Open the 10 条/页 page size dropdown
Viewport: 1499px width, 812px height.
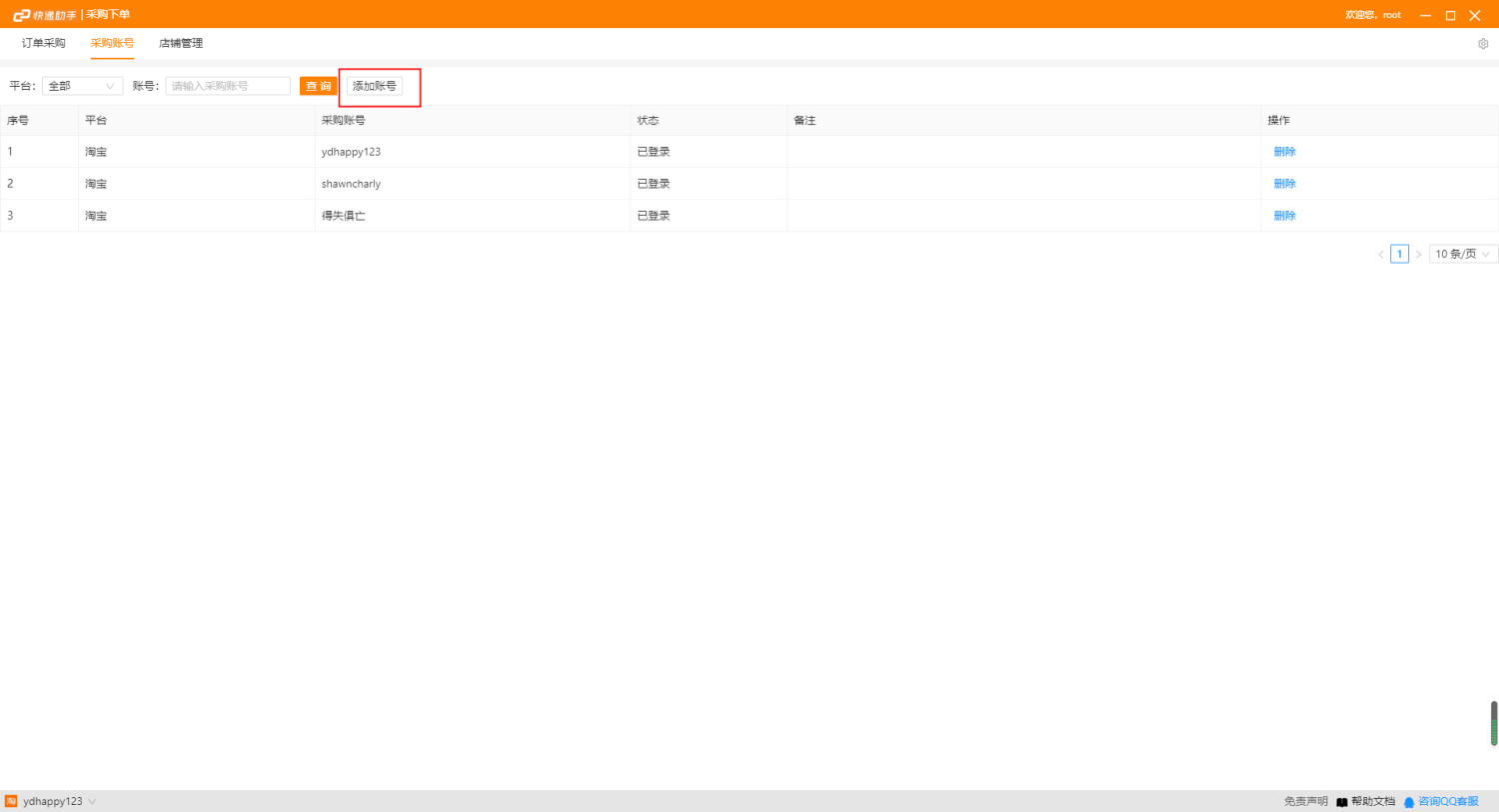(x=1462, y=255)
